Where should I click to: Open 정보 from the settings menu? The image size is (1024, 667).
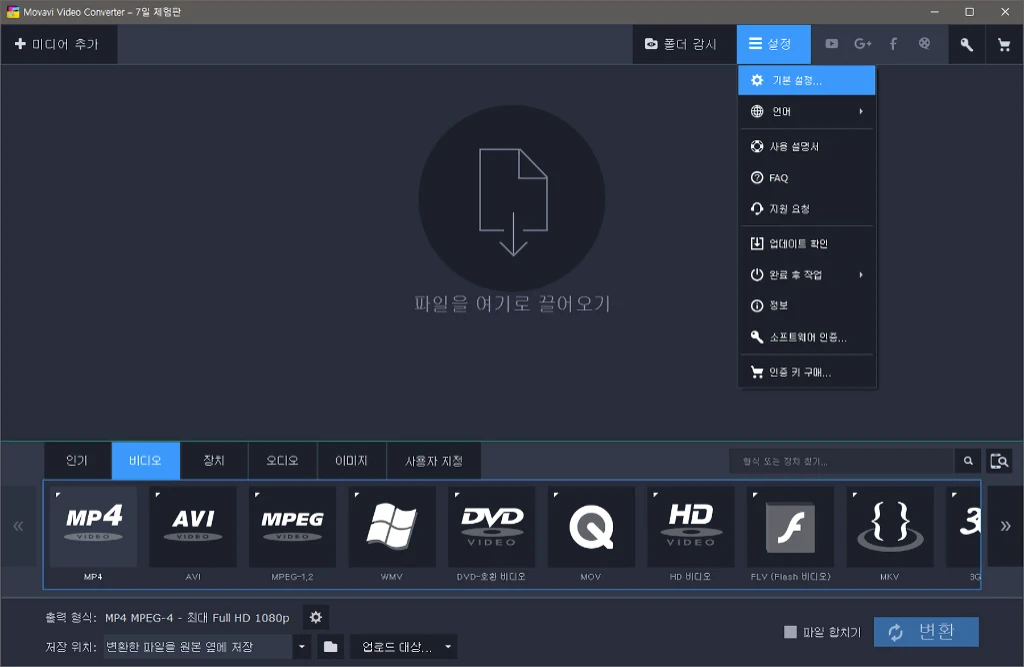[807, 306]
